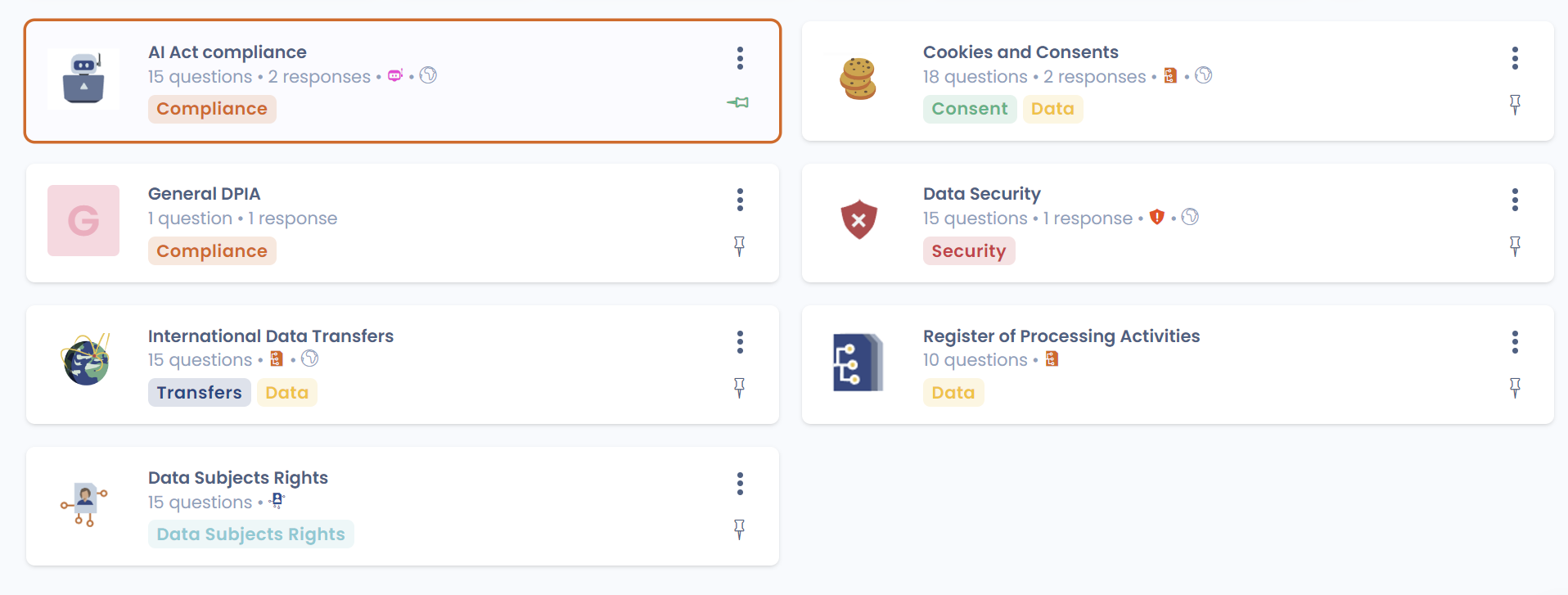The height and width of the screenshot is (595, 1568).
Task: Click the Data Subjects Rights tag
Action: [250, 534]
